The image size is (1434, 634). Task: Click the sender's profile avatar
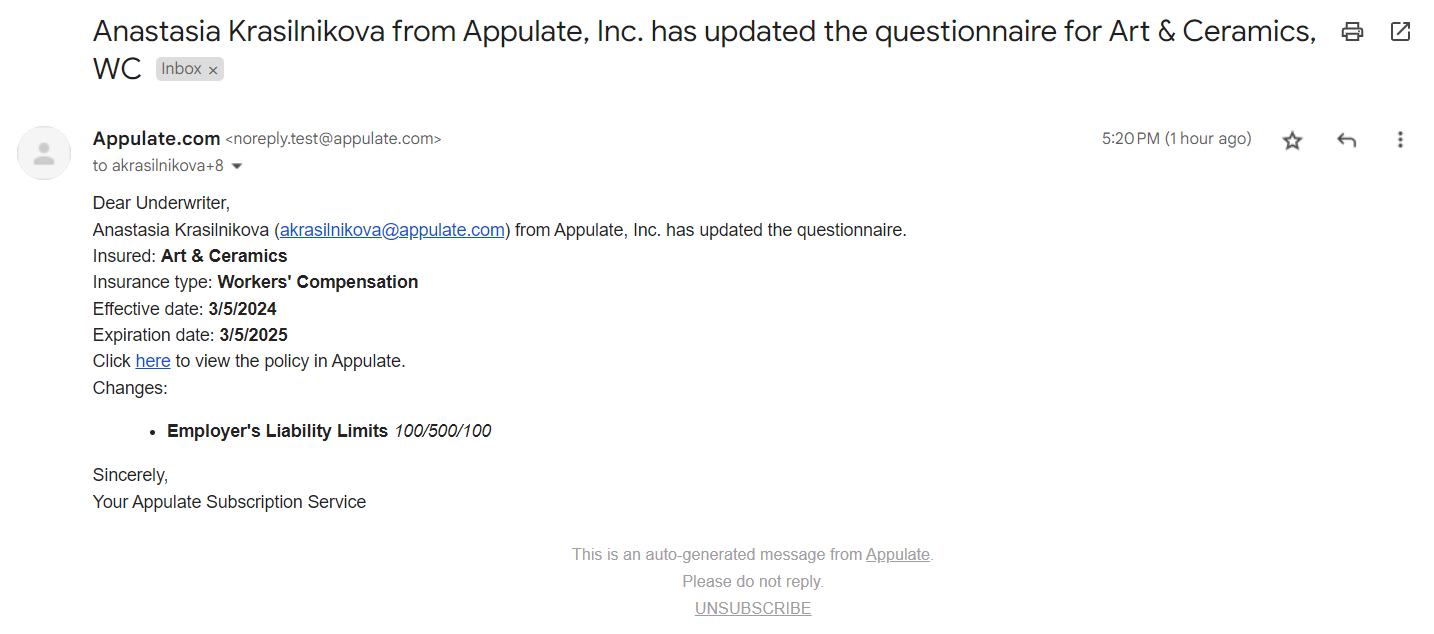click(x=44, y=153)
